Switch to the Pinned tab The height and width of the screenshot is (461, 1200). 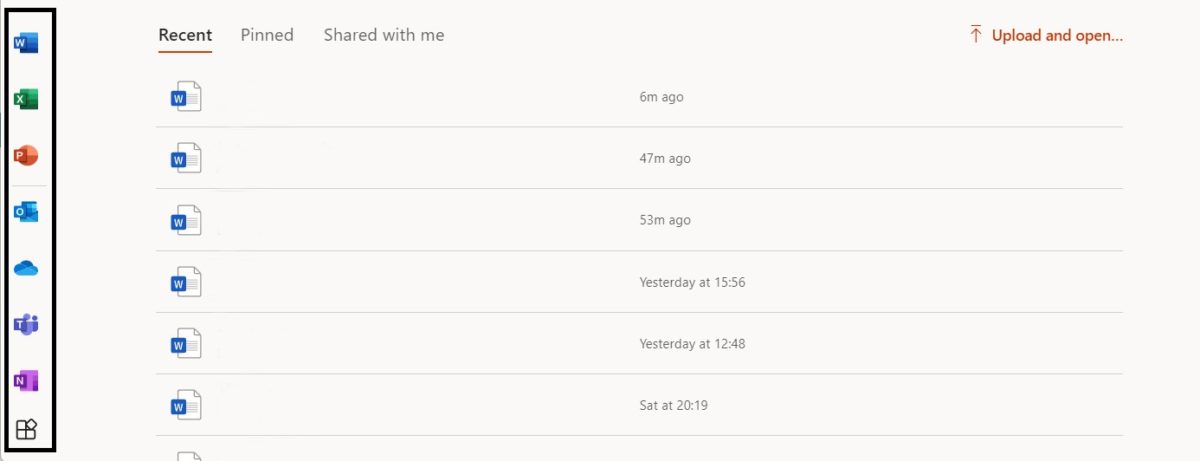267,35
